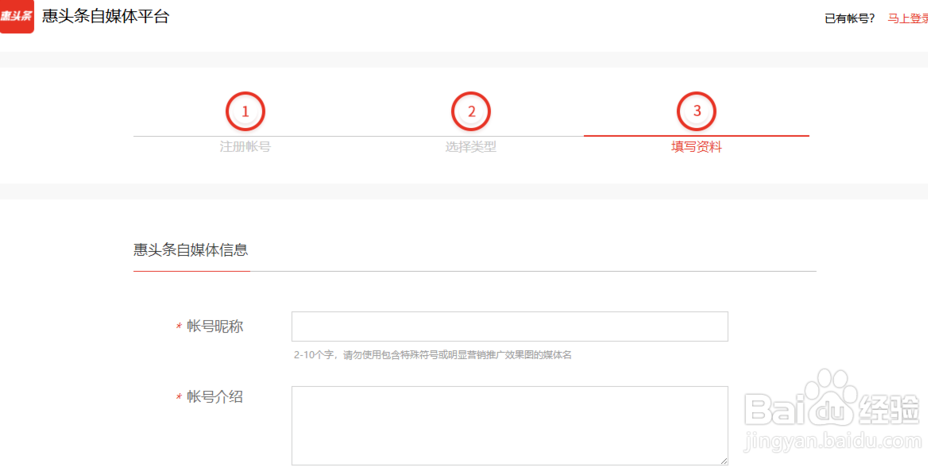The width and height of the screenshot is (928, 468).
Task: Select step 1 circle for 注册帐号
Action: pos(245,111)
